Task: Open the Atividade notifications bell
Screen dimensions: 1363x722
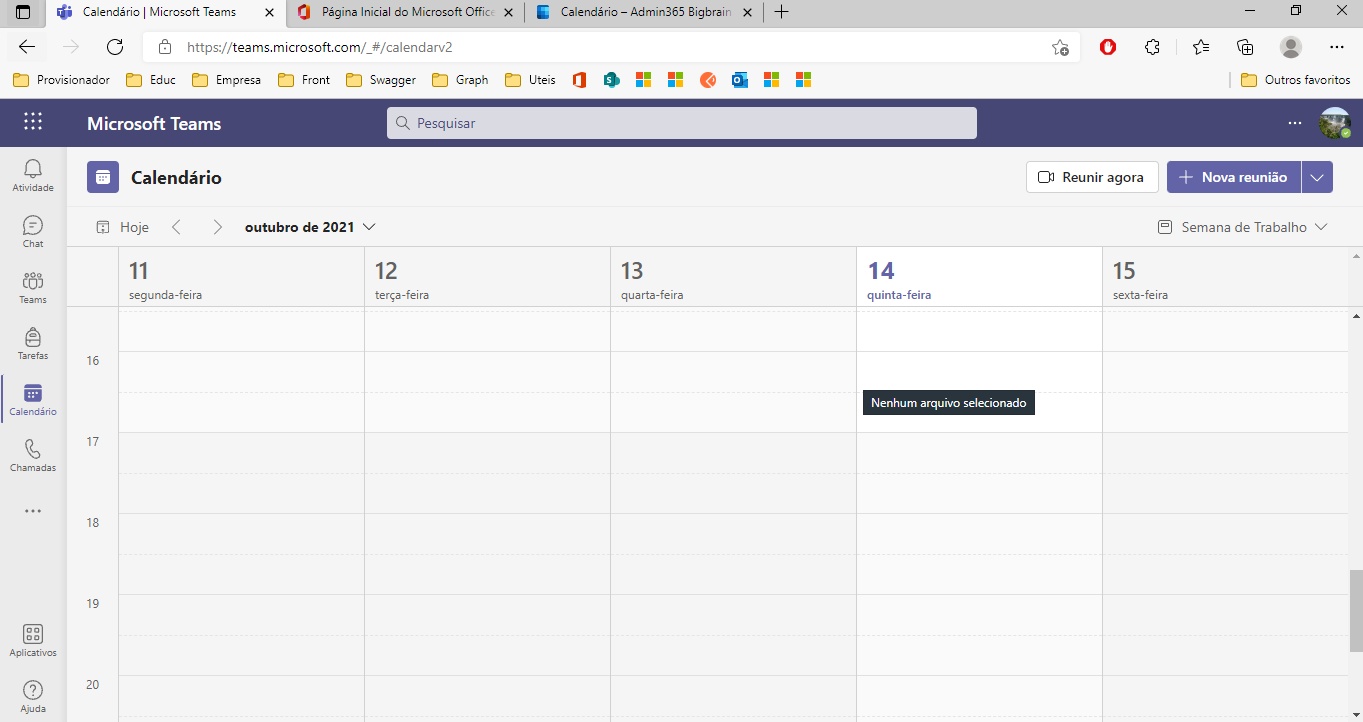Action: [x=33, y=176]
